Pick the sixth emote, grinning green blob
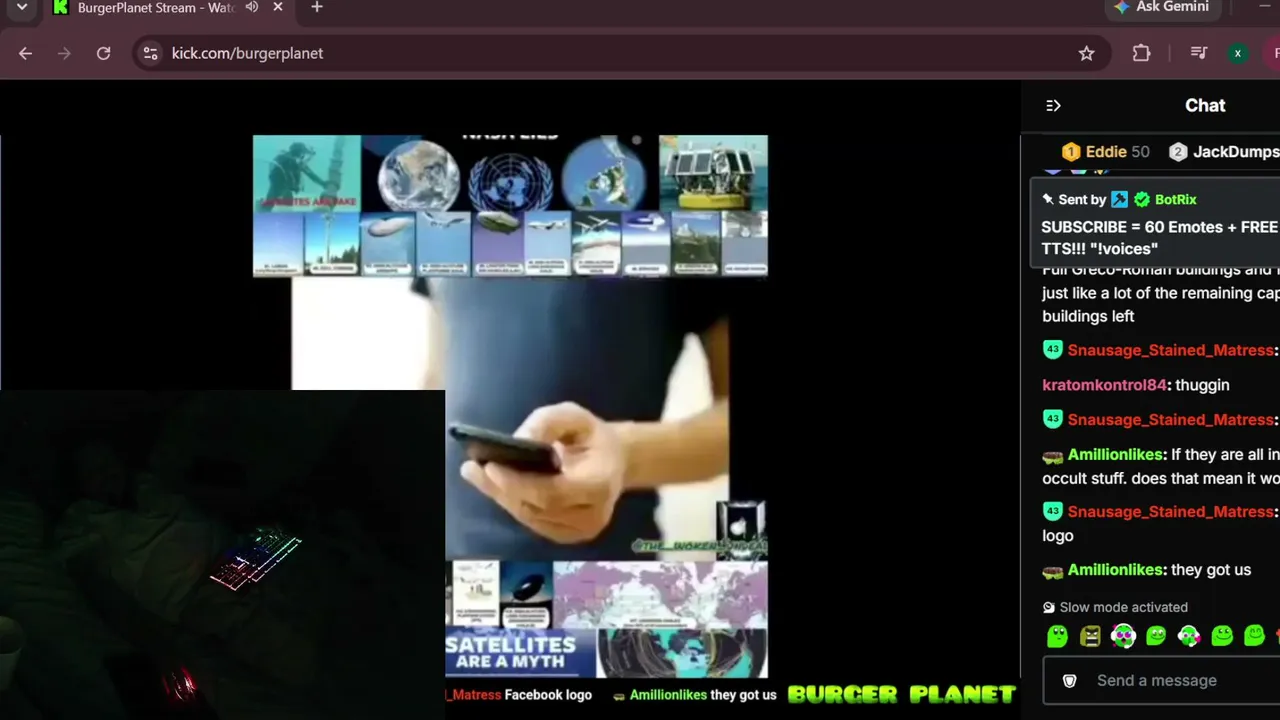This screenshot has width=1280, height=720. click(x=1222, y=636)
